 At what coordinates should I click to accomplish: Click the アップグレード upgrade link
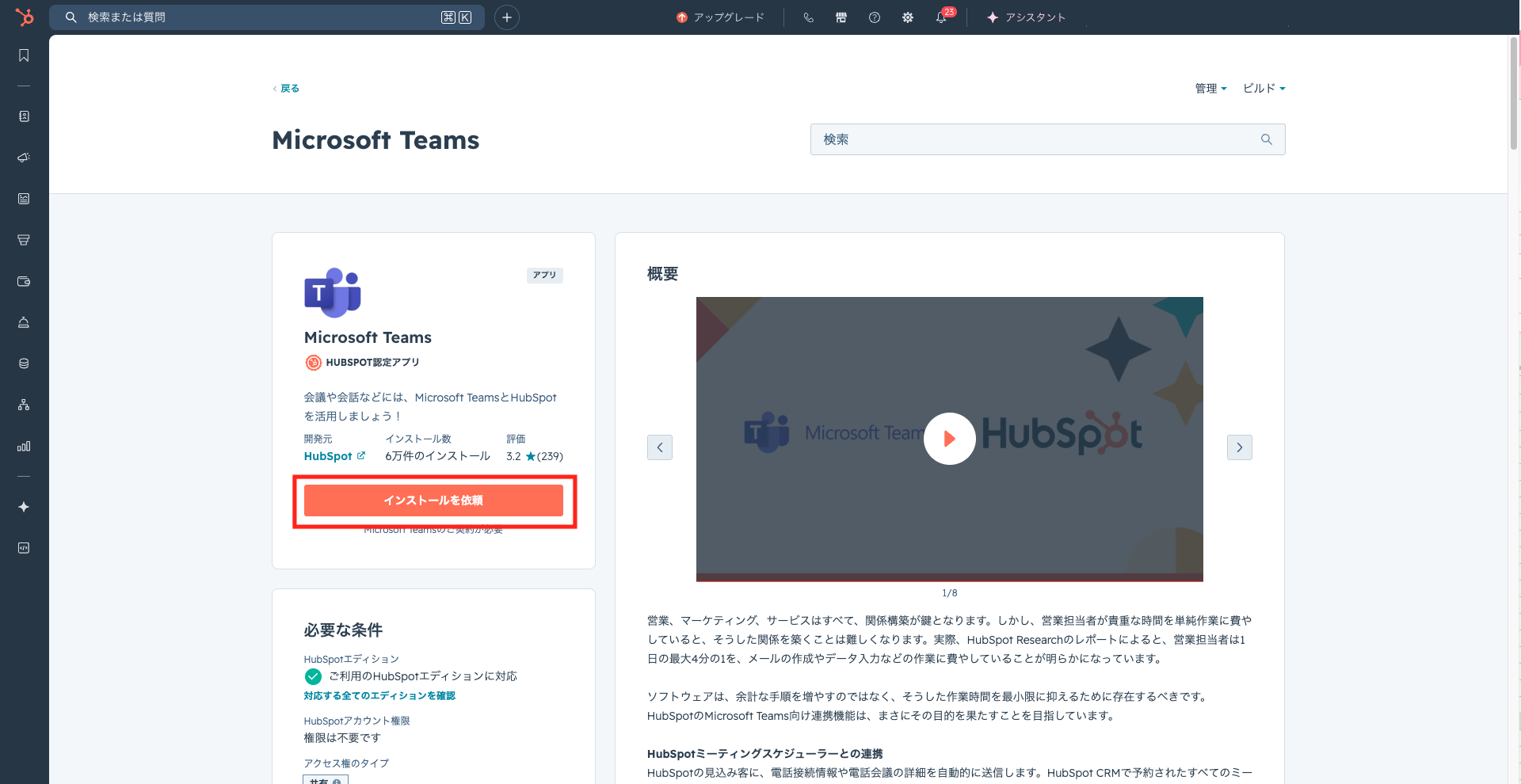tap(721, 17)
